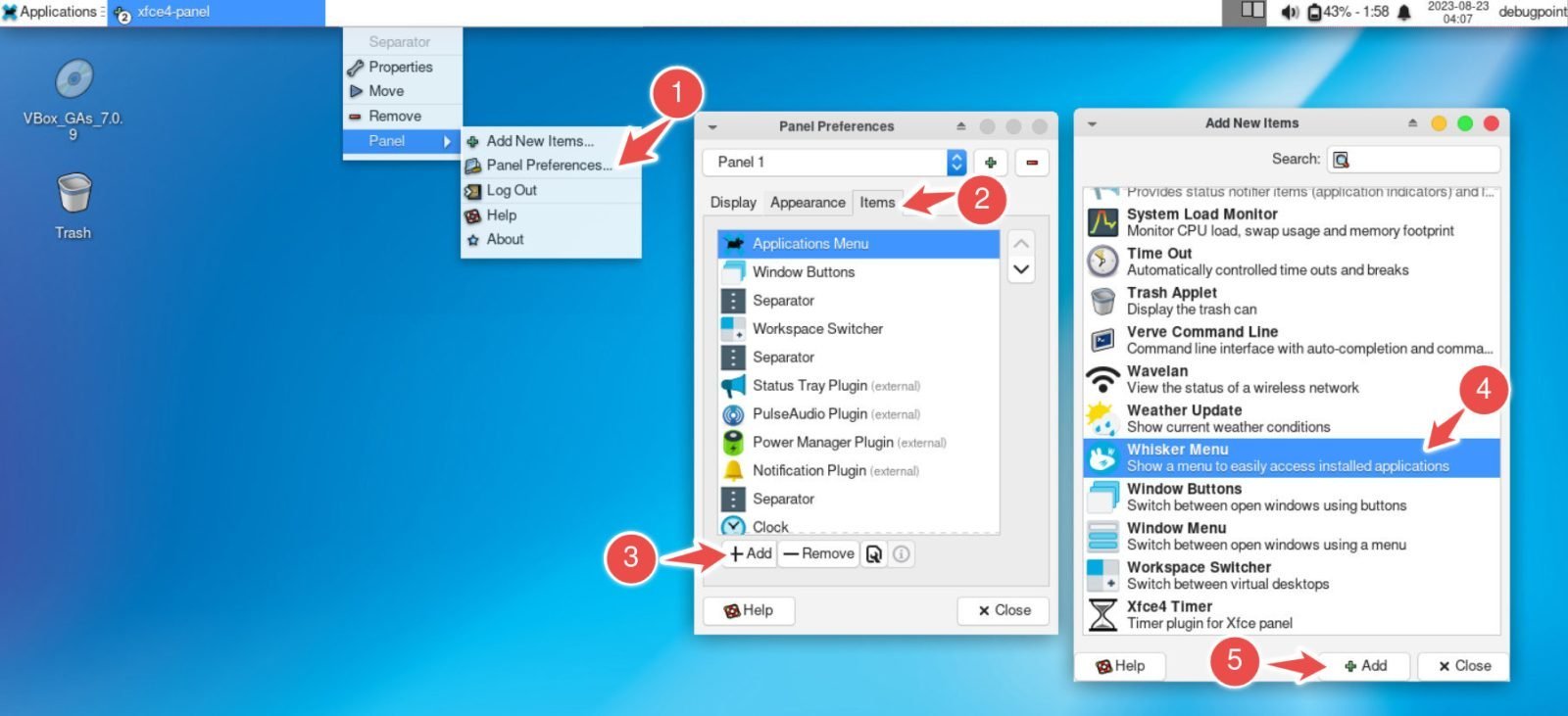The height and width of the screenshot is (716, 1568).
Task: Select Add New Items... submenu entry
Action: (x=551, y=141)
